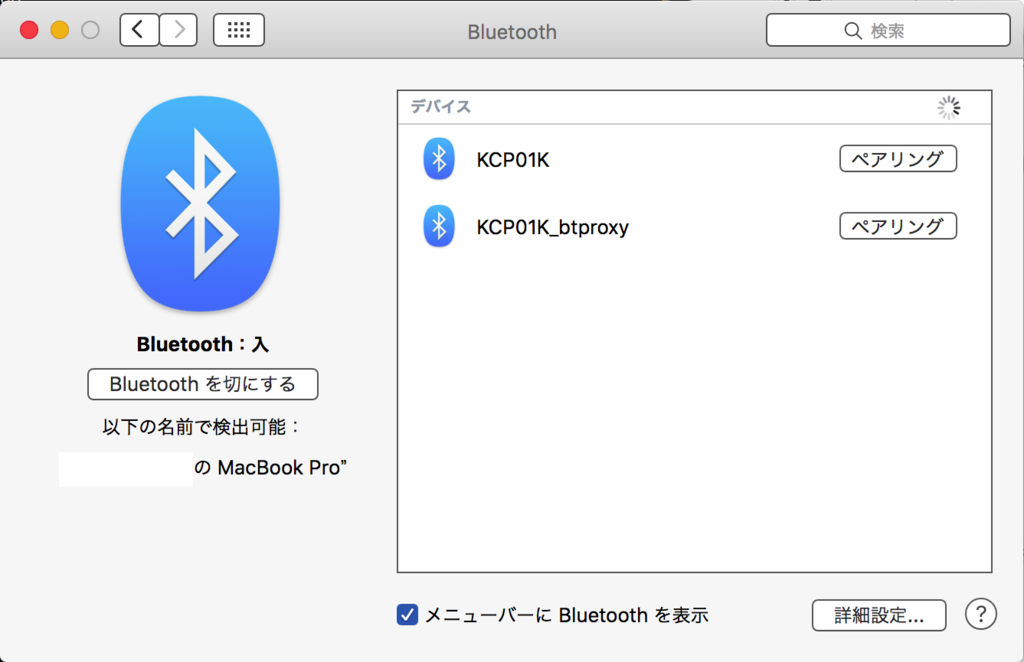Click the の MacBook Pro name text
This screenshot has height=662, width=1024.
click(x=270, y=467)
